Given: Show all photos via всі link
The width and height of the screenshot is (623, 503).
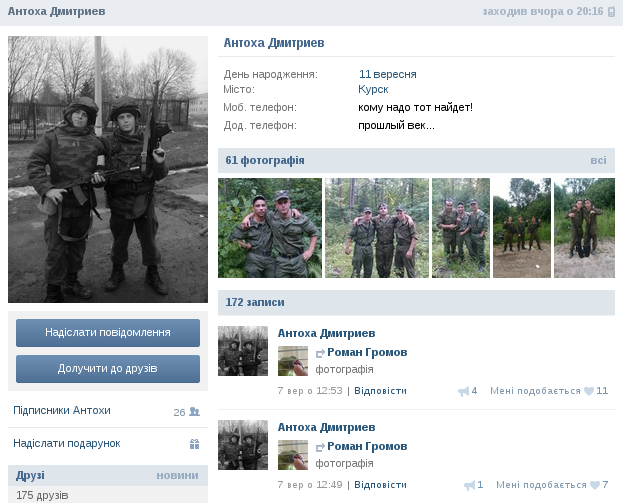Looking at the screenshot, I should click(598, 160).
